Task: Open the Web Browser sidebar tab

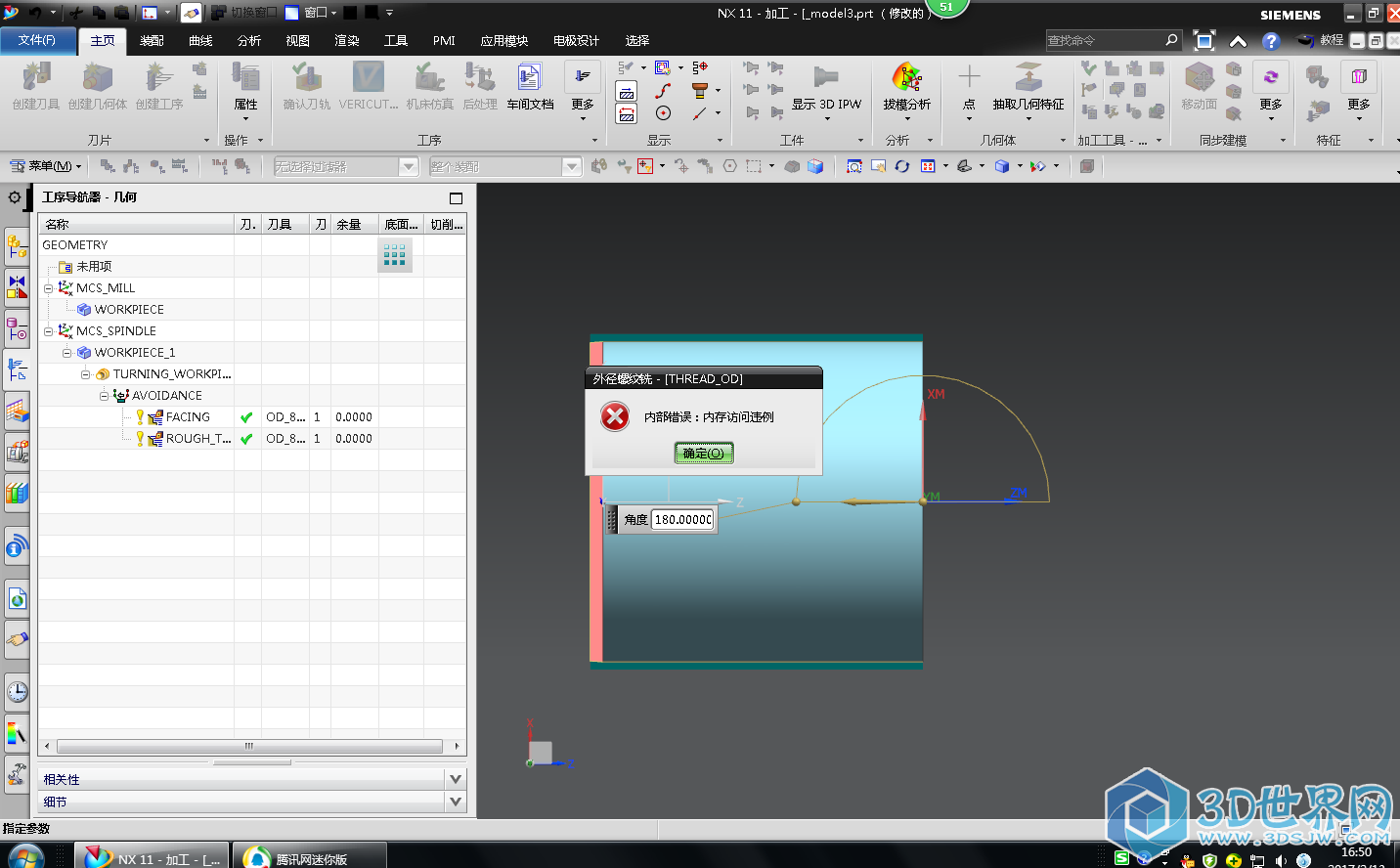Action: pyautogui.click(x=17, y=598)
